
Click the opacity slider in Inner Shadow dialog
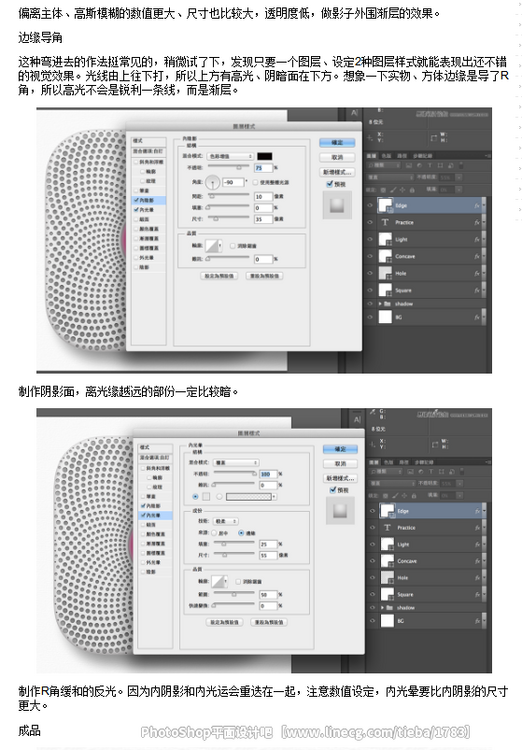(228, 167)
